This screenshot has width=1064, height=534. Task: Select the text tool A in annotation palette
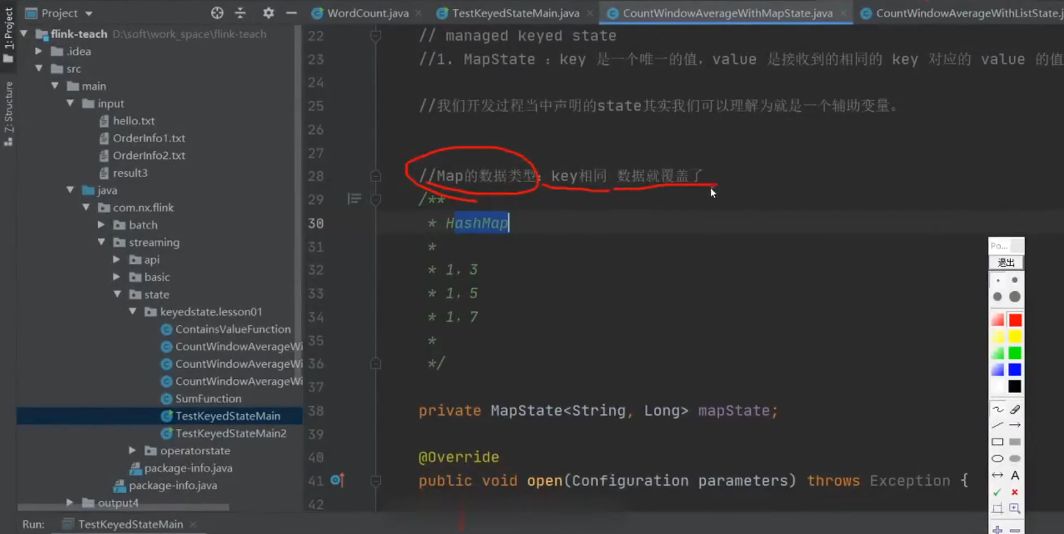coord(1014,475)
